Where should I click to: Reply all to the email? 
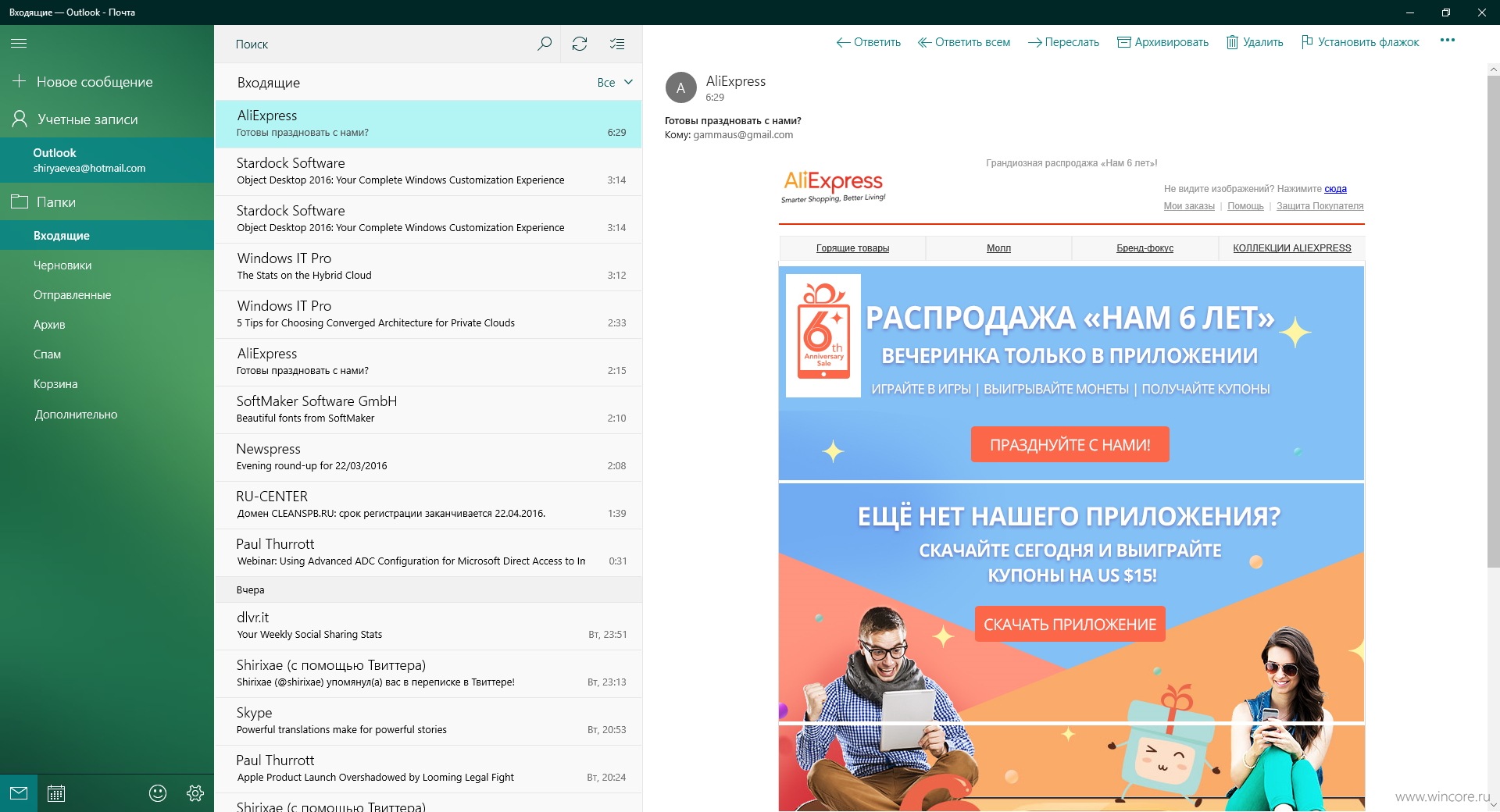(963, 42)
